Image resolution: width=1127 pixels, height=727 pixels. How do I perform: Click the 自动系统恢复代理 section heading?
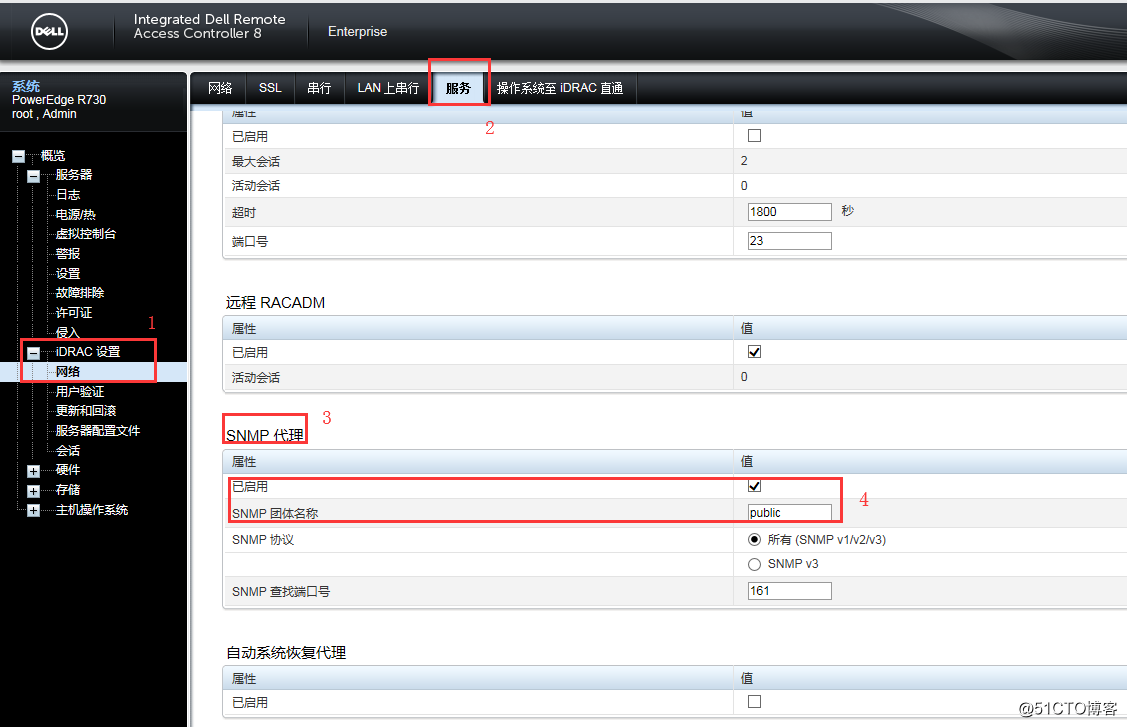(286, 653)
